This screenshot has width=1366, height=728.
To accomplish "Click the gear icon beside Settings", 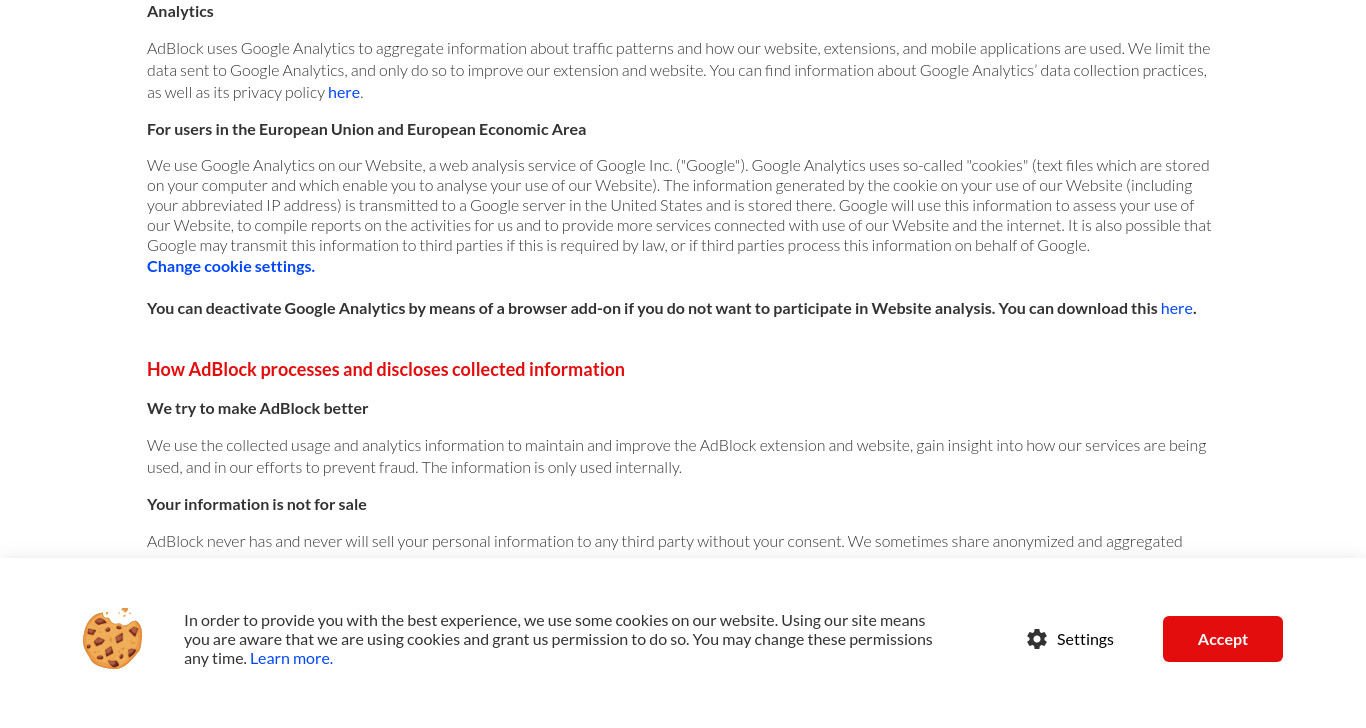I will coord(1037,639).
